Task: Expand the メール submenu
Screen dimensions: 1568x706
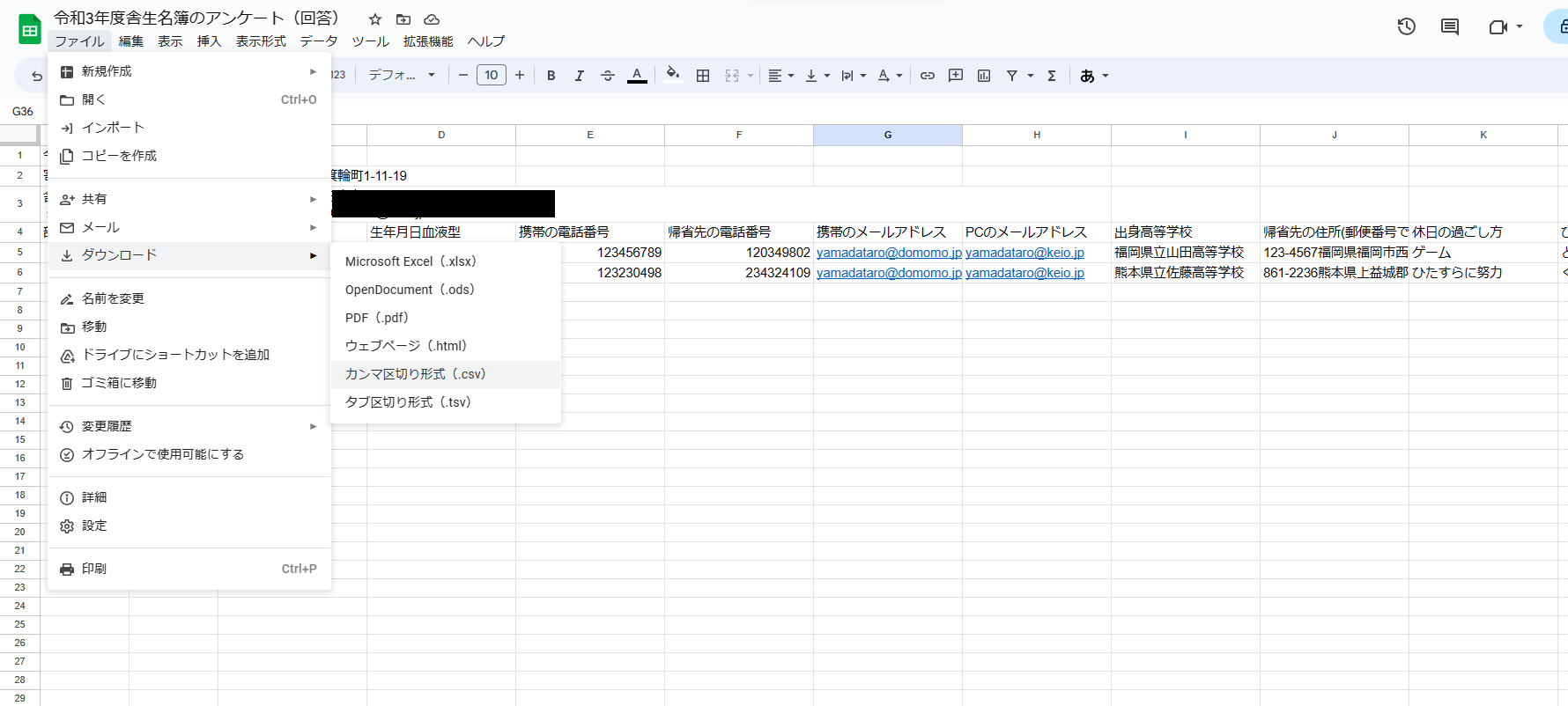Action: 189,227
